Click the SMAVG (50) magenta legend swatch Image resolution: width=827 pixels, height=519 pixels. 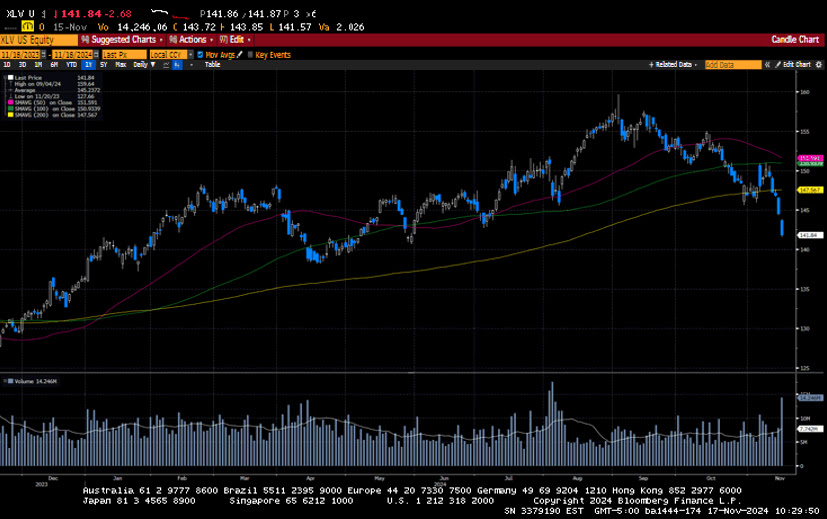tap(9, 101)
